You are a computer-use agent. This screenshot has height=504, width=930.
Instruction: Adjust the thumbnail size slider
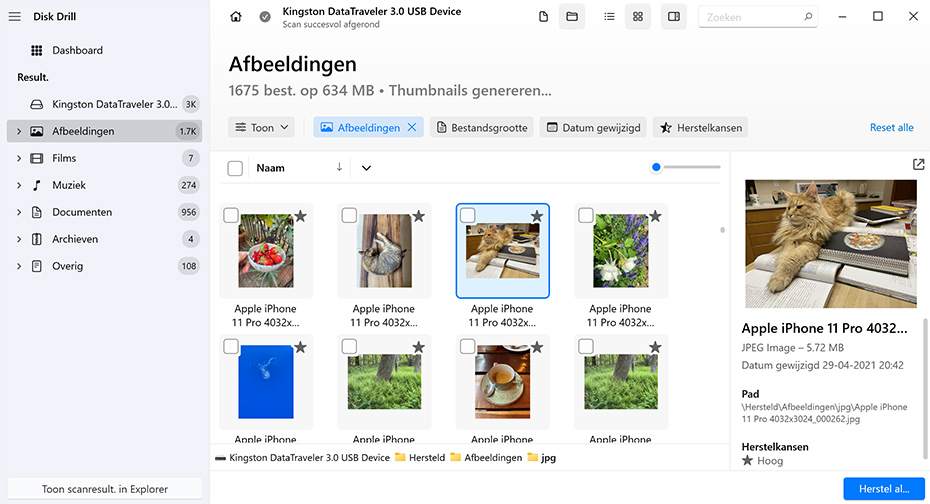(x=657, y=167)
